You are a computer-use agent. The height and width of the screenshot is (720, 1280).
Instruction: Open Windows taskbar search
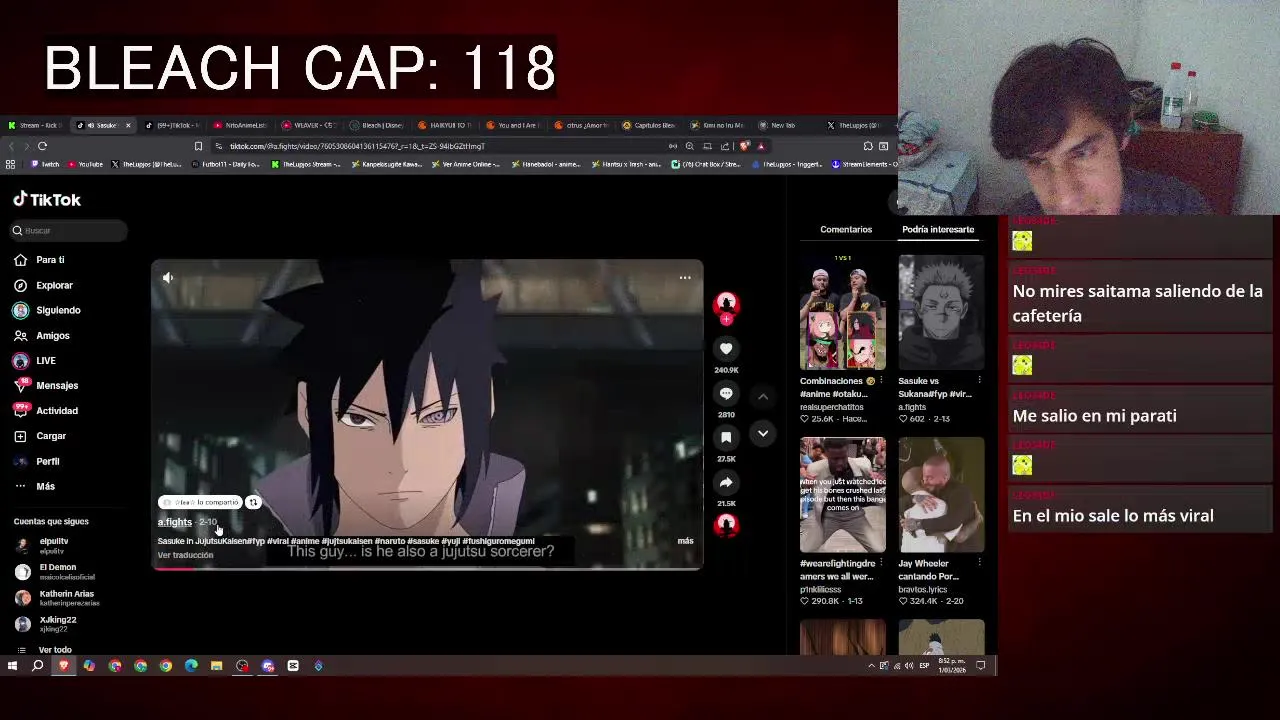(37, 666)
